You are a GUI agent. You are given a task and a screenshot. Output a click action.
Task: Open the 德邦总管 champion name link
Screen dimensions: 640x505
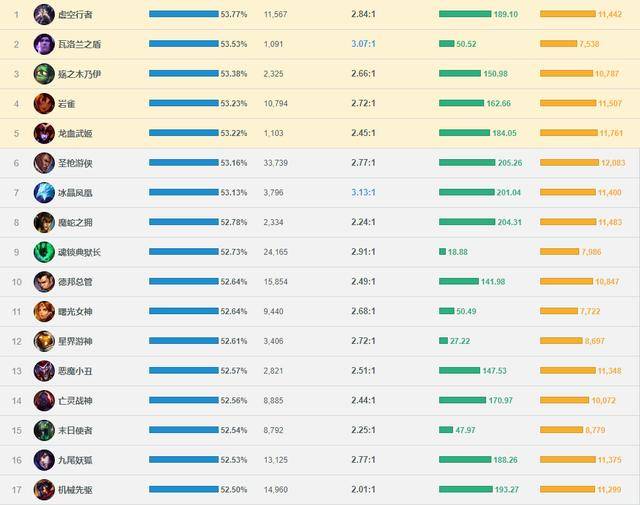click(76, 282)
